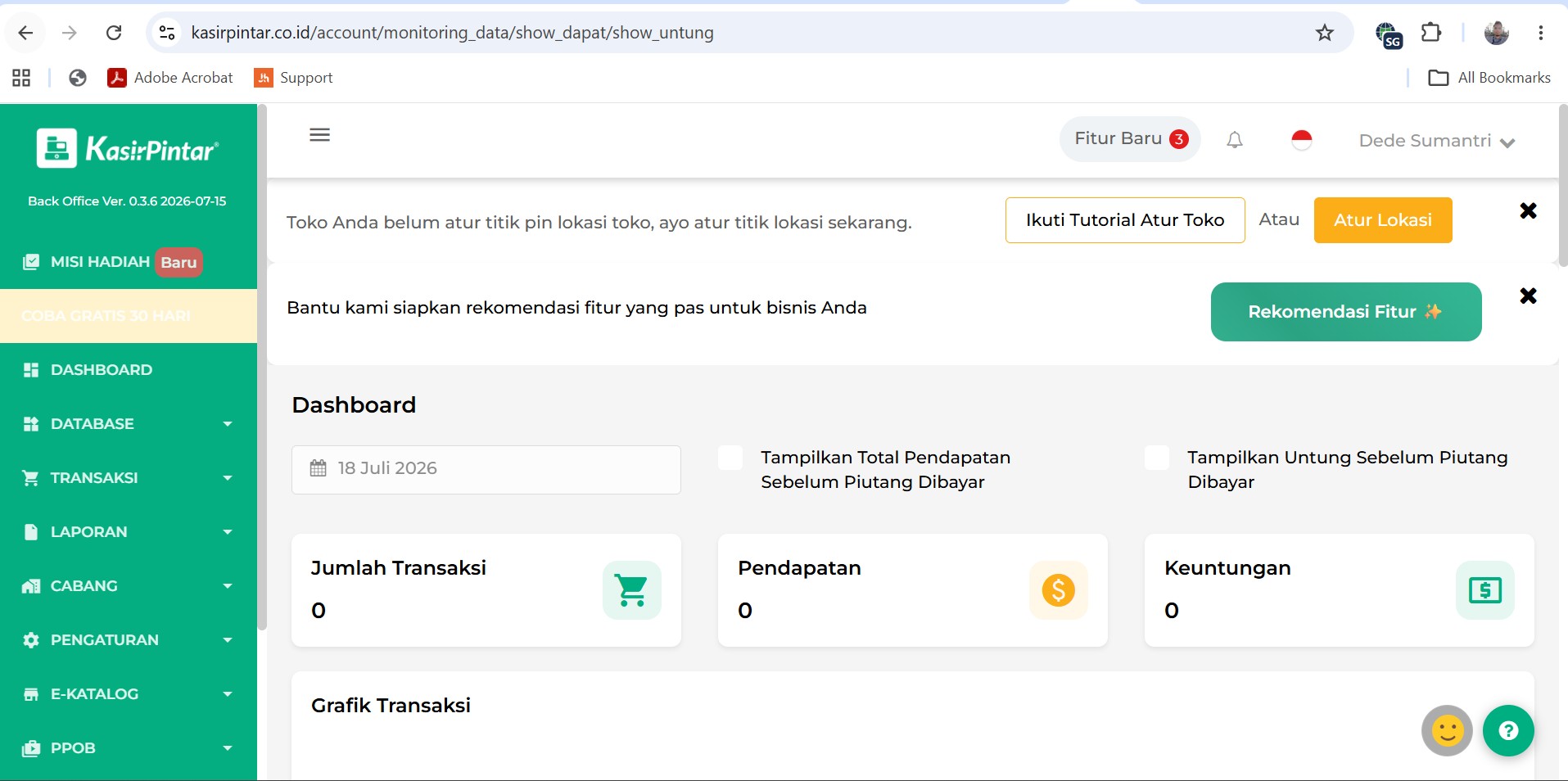Open the Support bookmark
The image size is (1568, 781).
pyautogui.click(x=294, y=78)
